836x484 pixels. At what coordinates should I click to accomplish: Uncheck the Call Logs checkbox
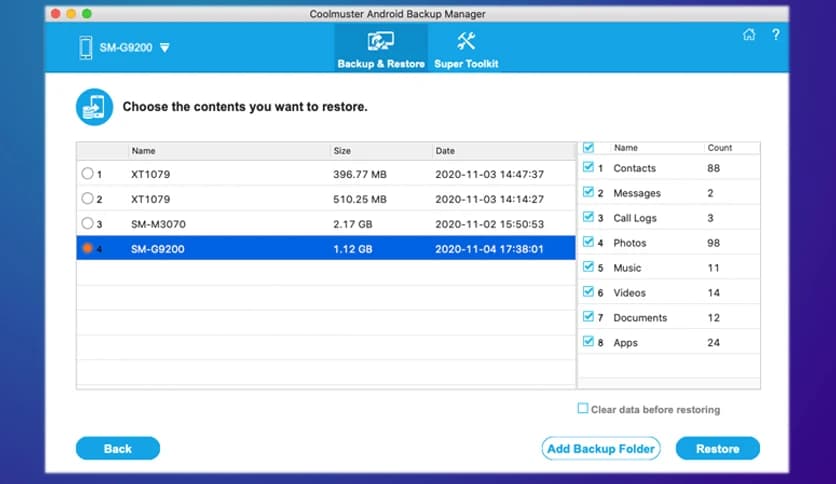click(588, 216)
